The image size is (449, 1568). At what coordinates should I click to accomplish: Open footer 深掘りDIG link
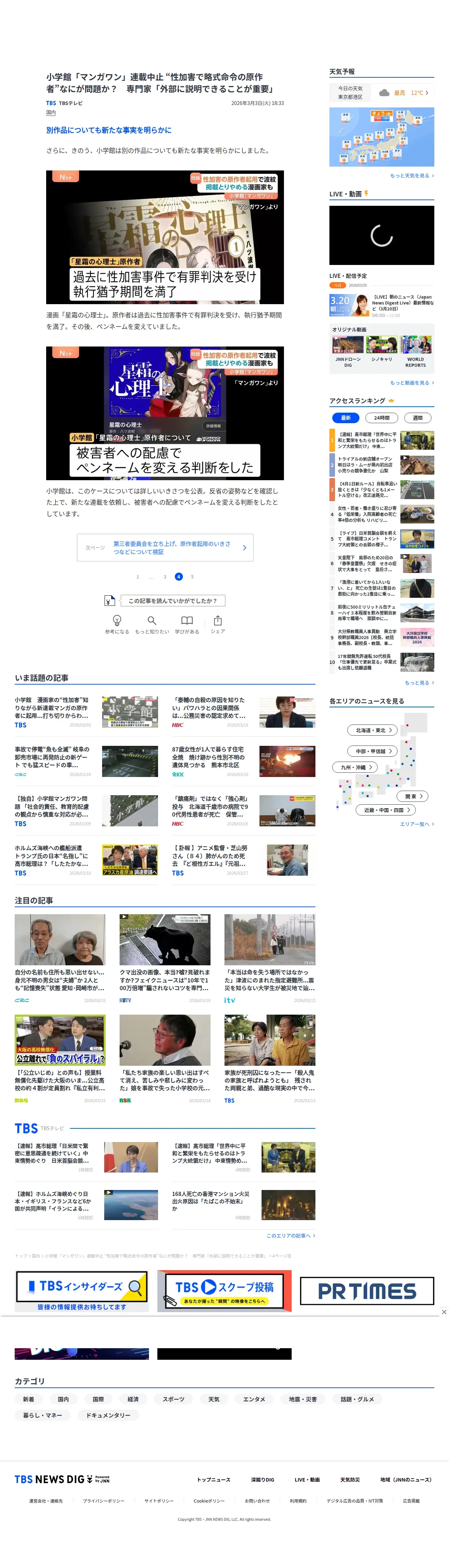pos(263,1479)
